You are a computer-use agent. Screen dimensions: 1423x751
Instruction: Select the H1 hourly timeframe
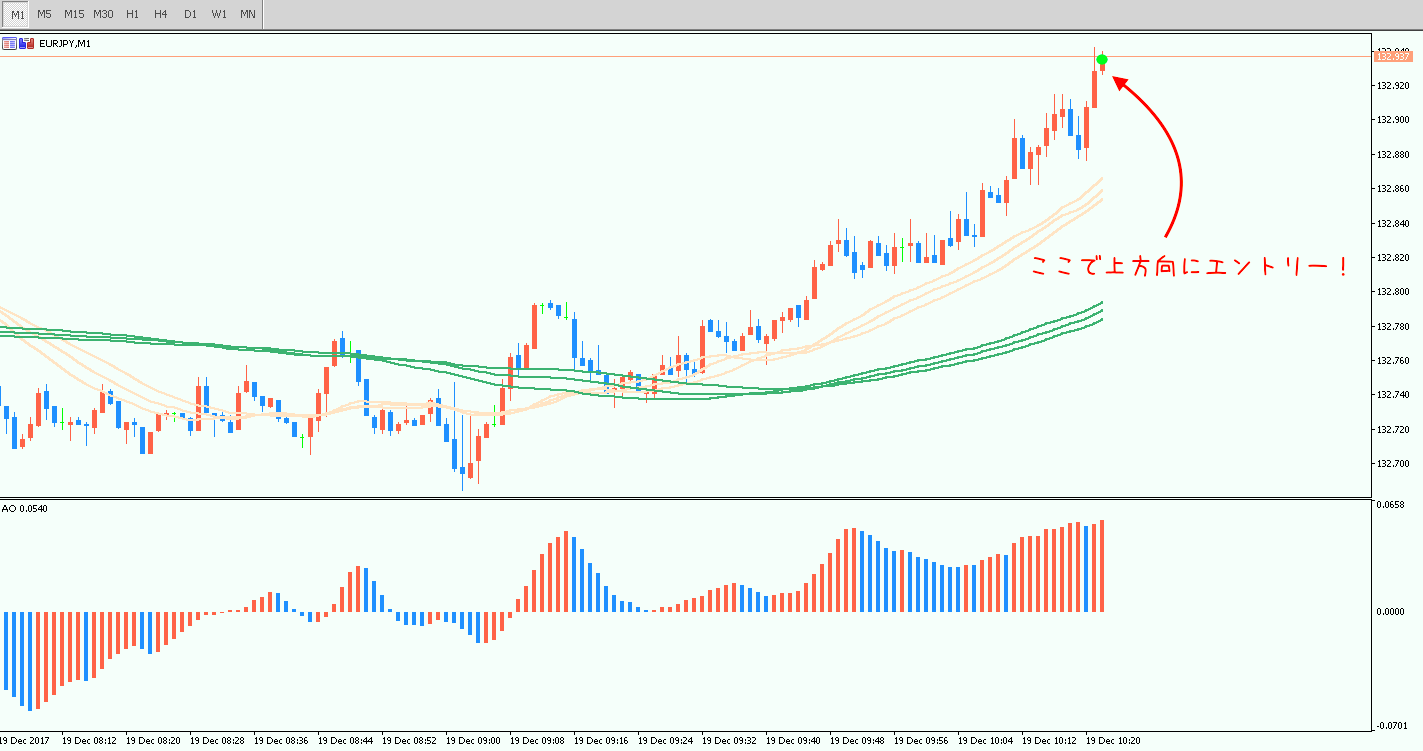(133, 14)
